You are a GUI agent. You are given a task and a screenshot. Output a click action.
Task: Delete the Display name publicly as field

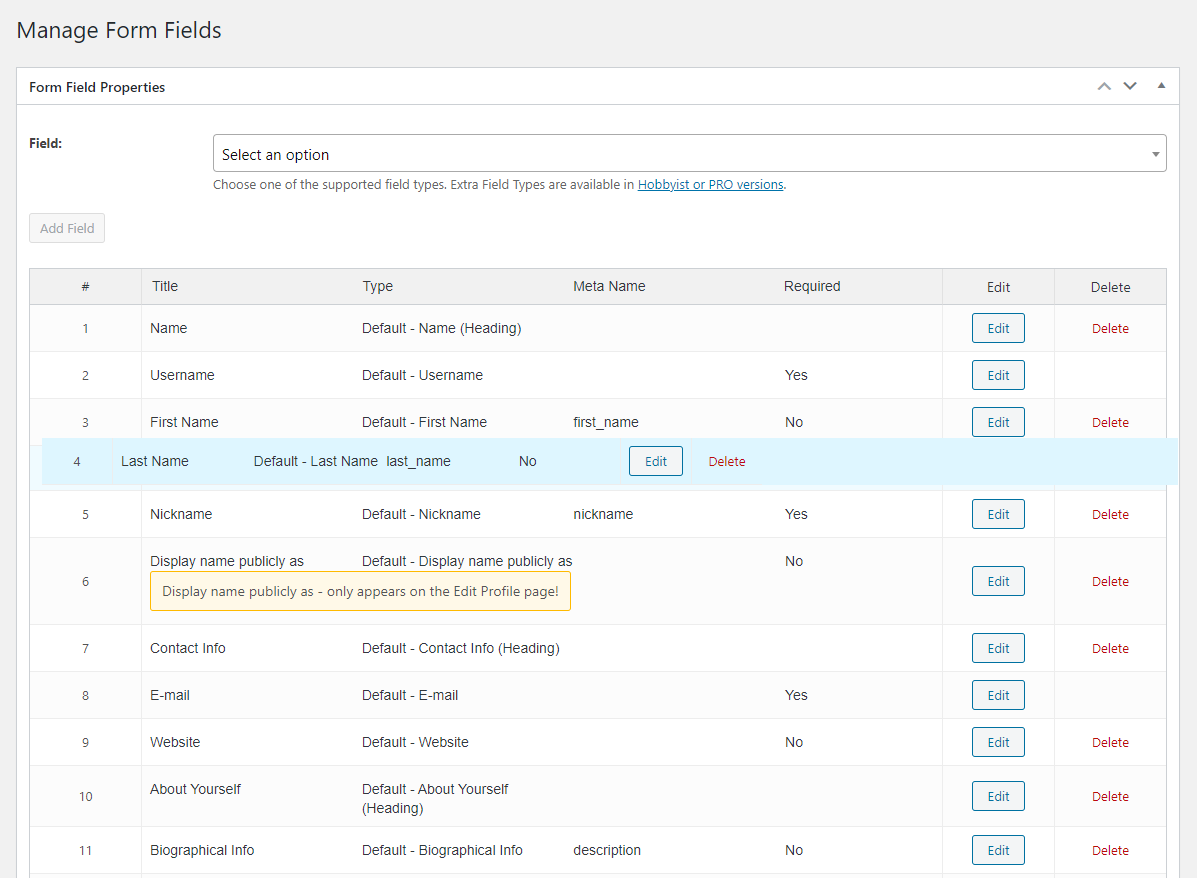point(1110,581)
